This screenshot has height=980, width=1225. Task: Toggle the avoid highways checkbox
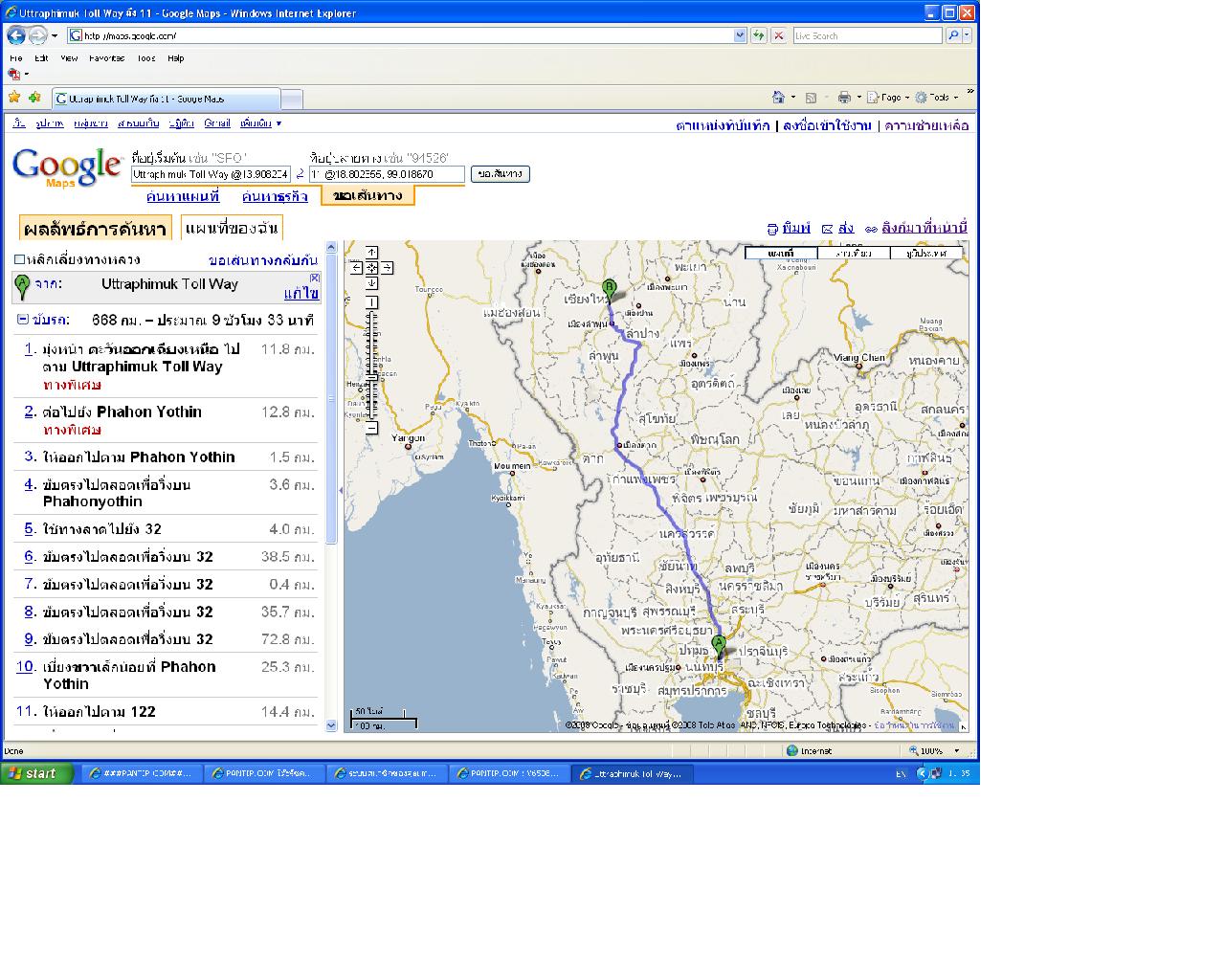tap(19, 260)
